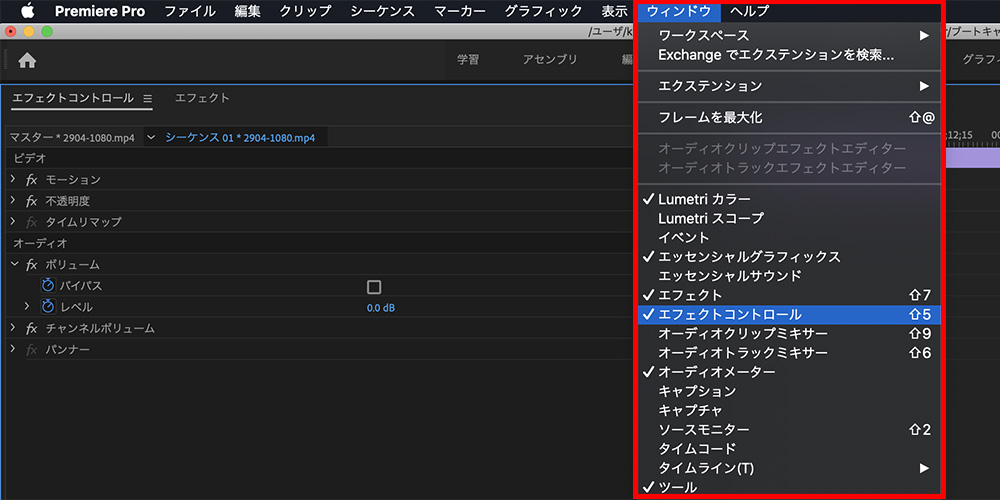This screenshot has width=1000, height=500.
Task: Expand the チャンネルボリューム effect
Action: pyautogui.click(x=13, y=328)
